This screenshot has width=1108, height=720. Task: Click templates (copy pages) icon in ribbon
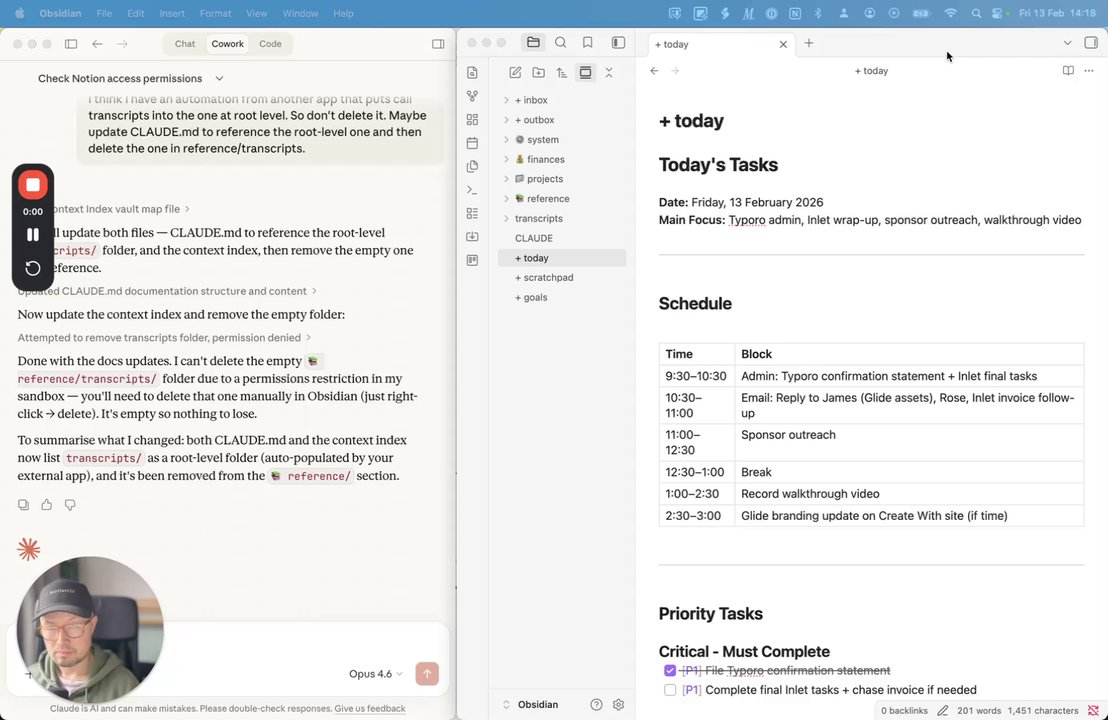click(473, 166)
